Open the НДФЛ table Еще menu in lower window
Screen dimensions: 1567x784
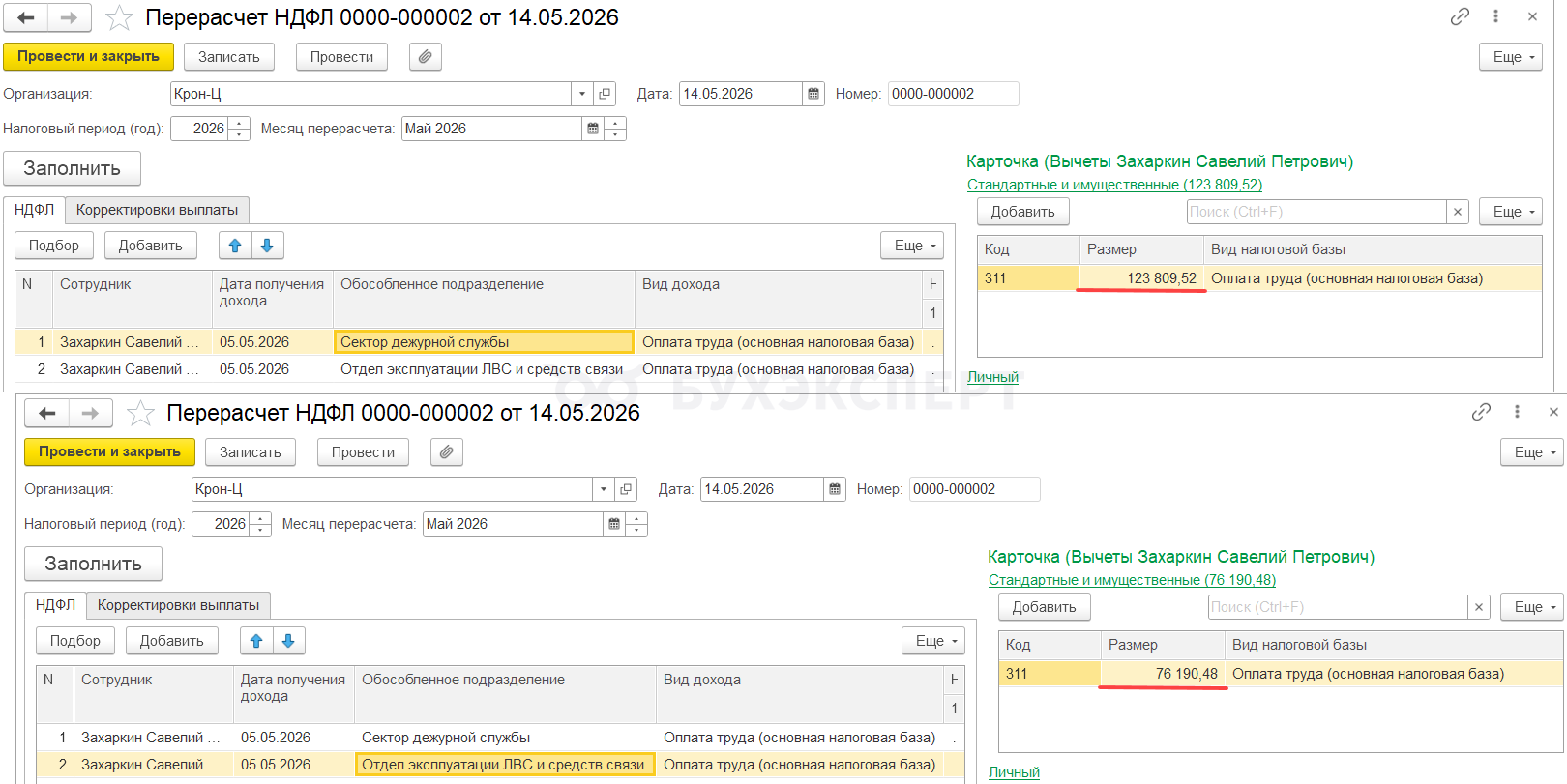click(x=933, y=641)
